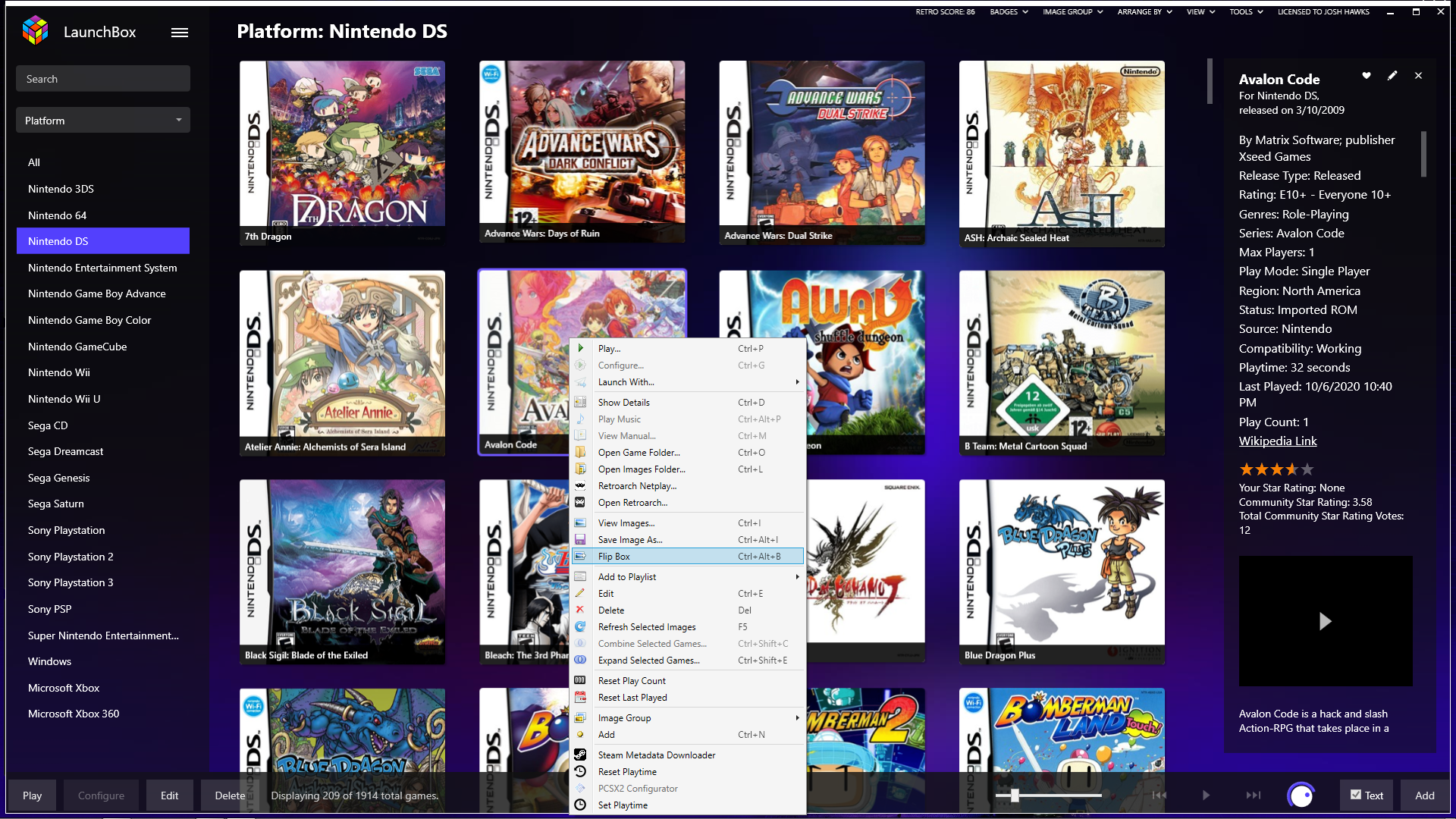Click the Configure button in bottom bar
1456x819 pixels.
[x=101, y=795]
